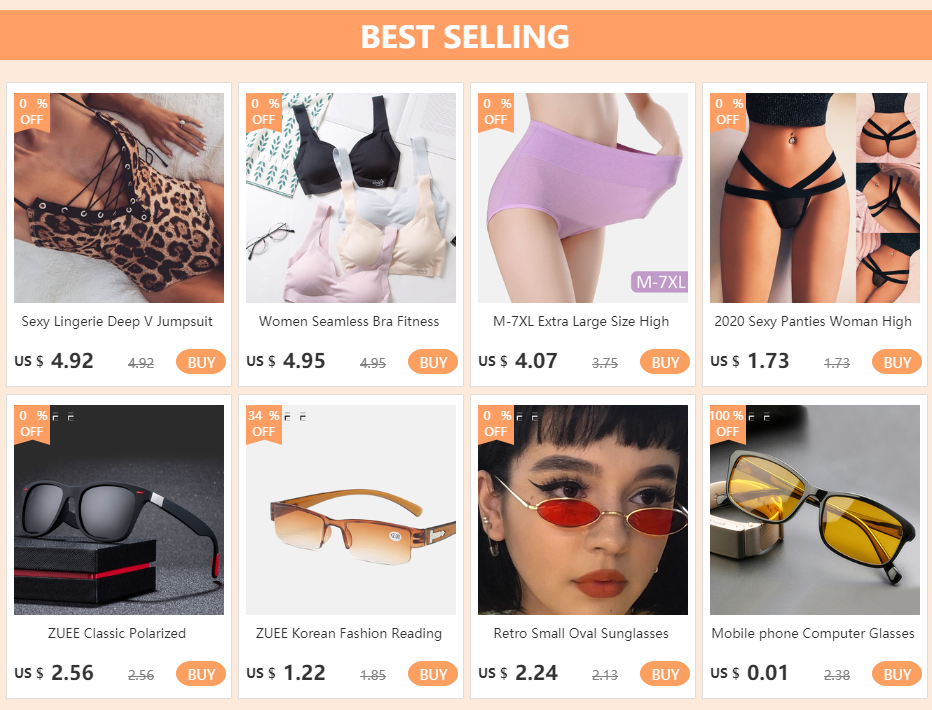Open the leopard Deep V Jumpsuit product image

click(119, 198)
